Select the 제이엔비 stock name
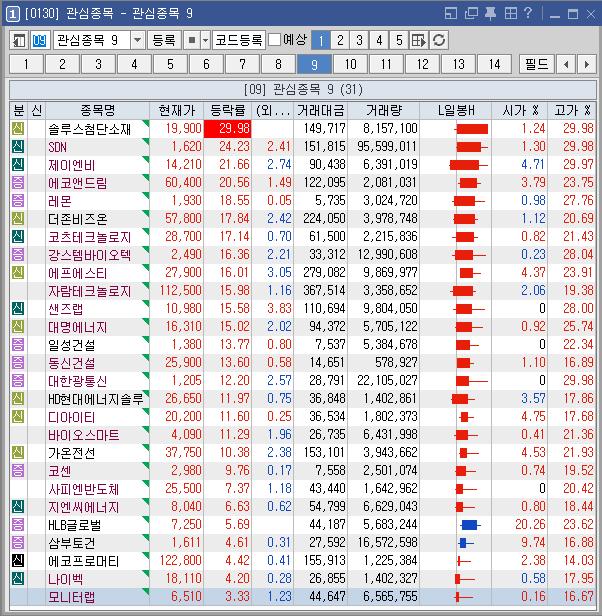The image size is (602, 616). pos(72,165)
